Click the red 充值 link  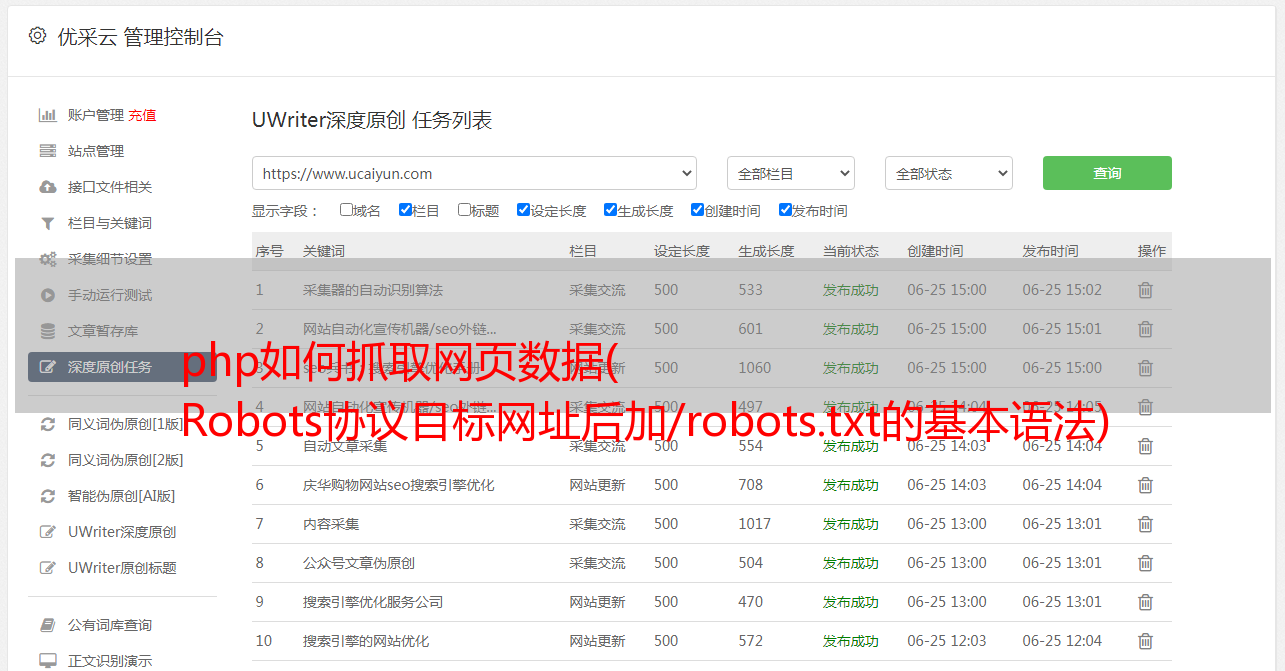[142, 115]
